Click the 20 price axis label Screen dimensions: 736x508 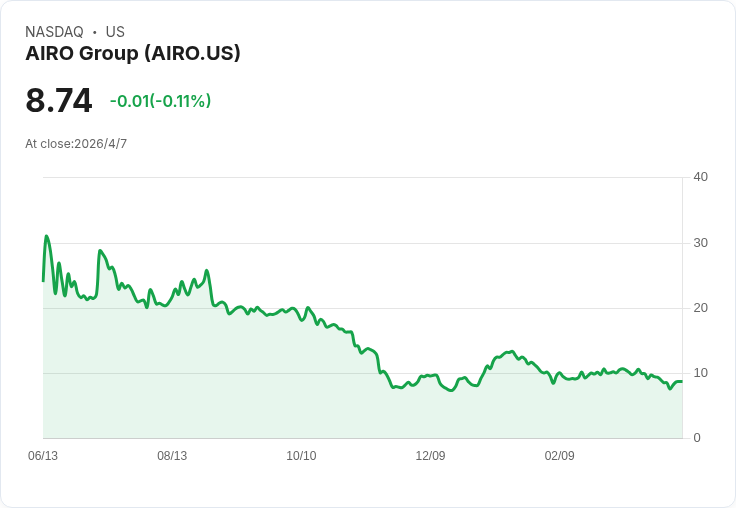tap(700, 308)
